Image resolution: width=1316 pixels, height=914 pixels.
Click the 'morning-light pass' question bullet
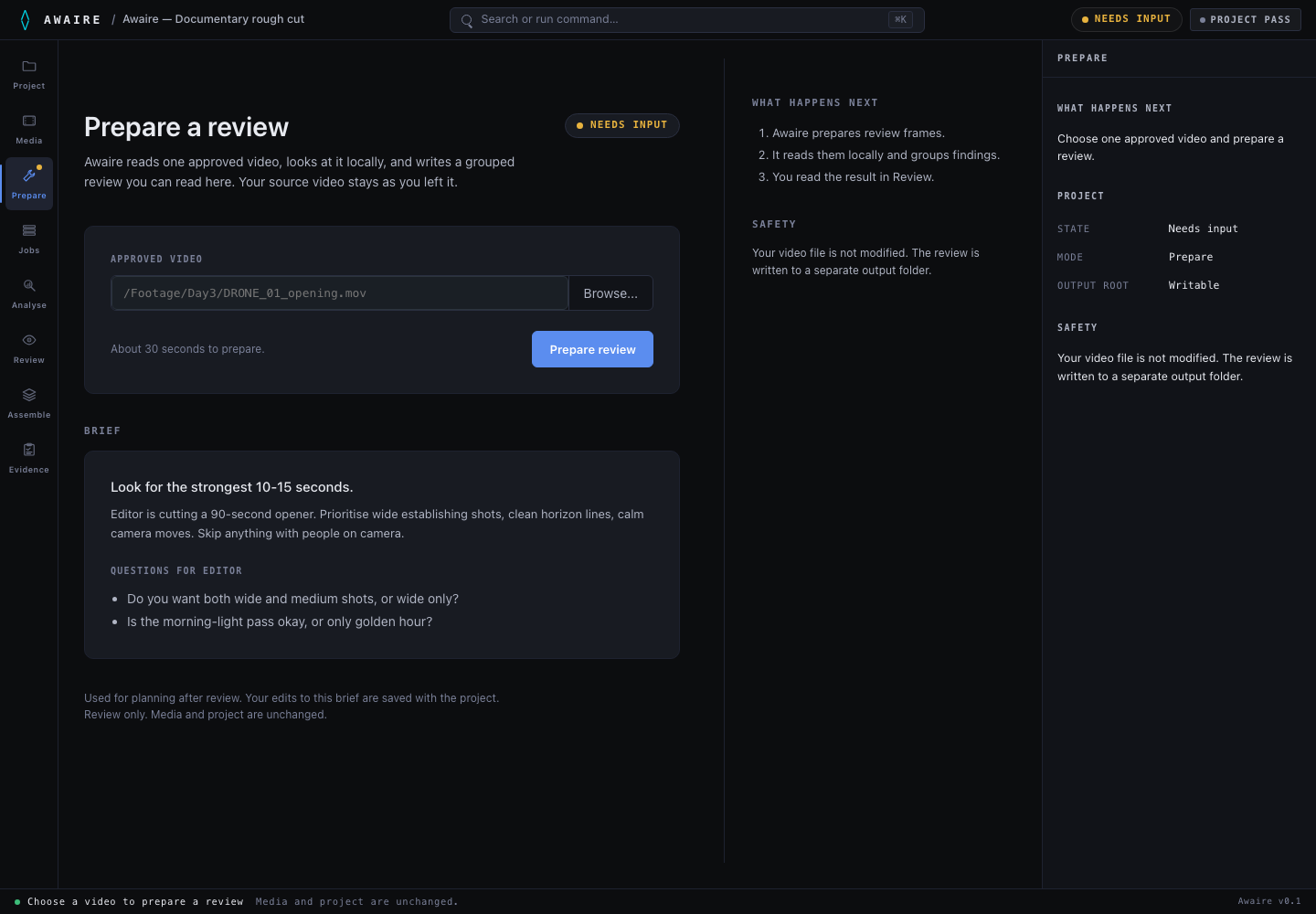click(x=280, y=622)
